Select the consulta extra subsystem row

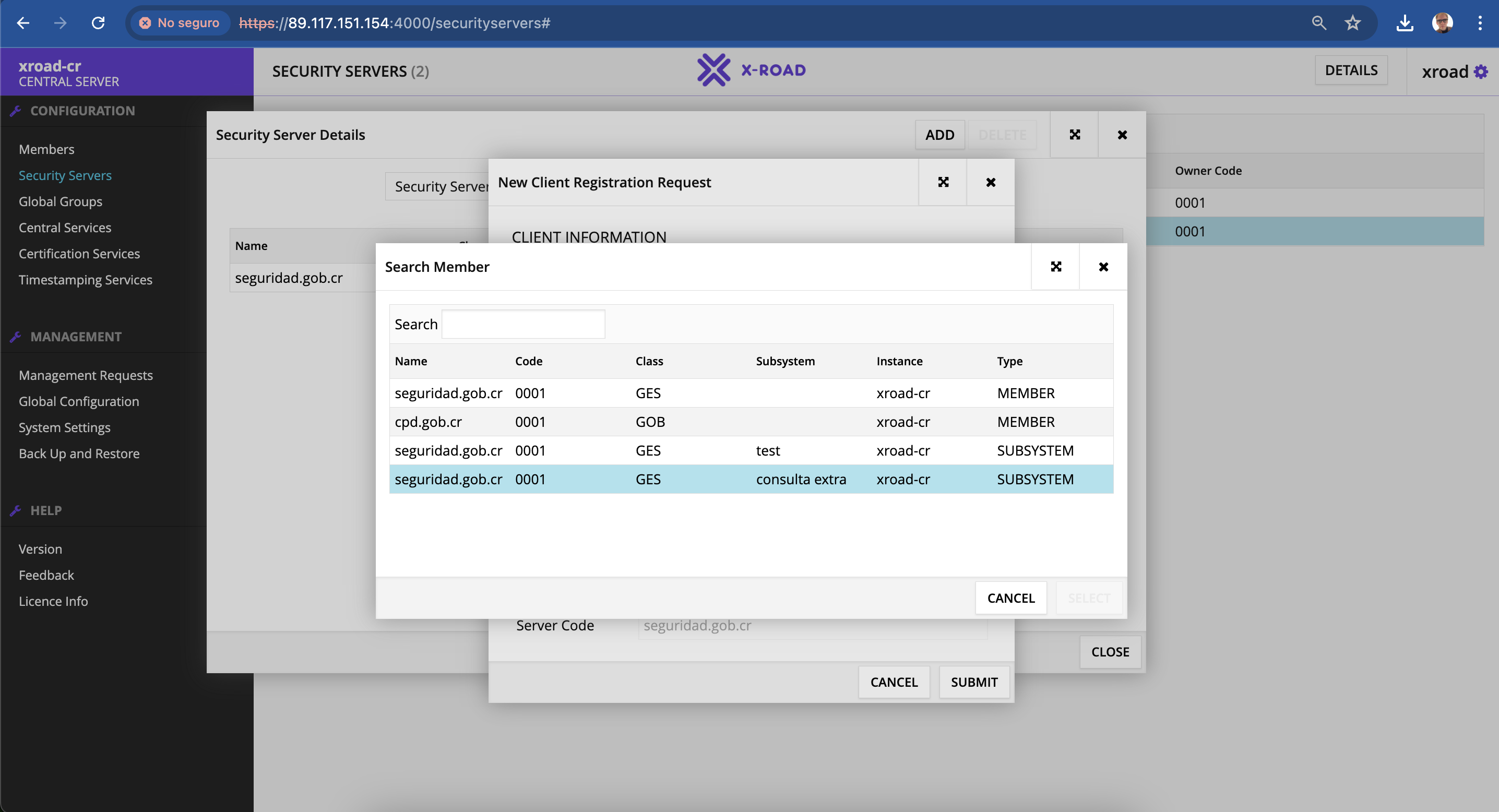[751, 479]
